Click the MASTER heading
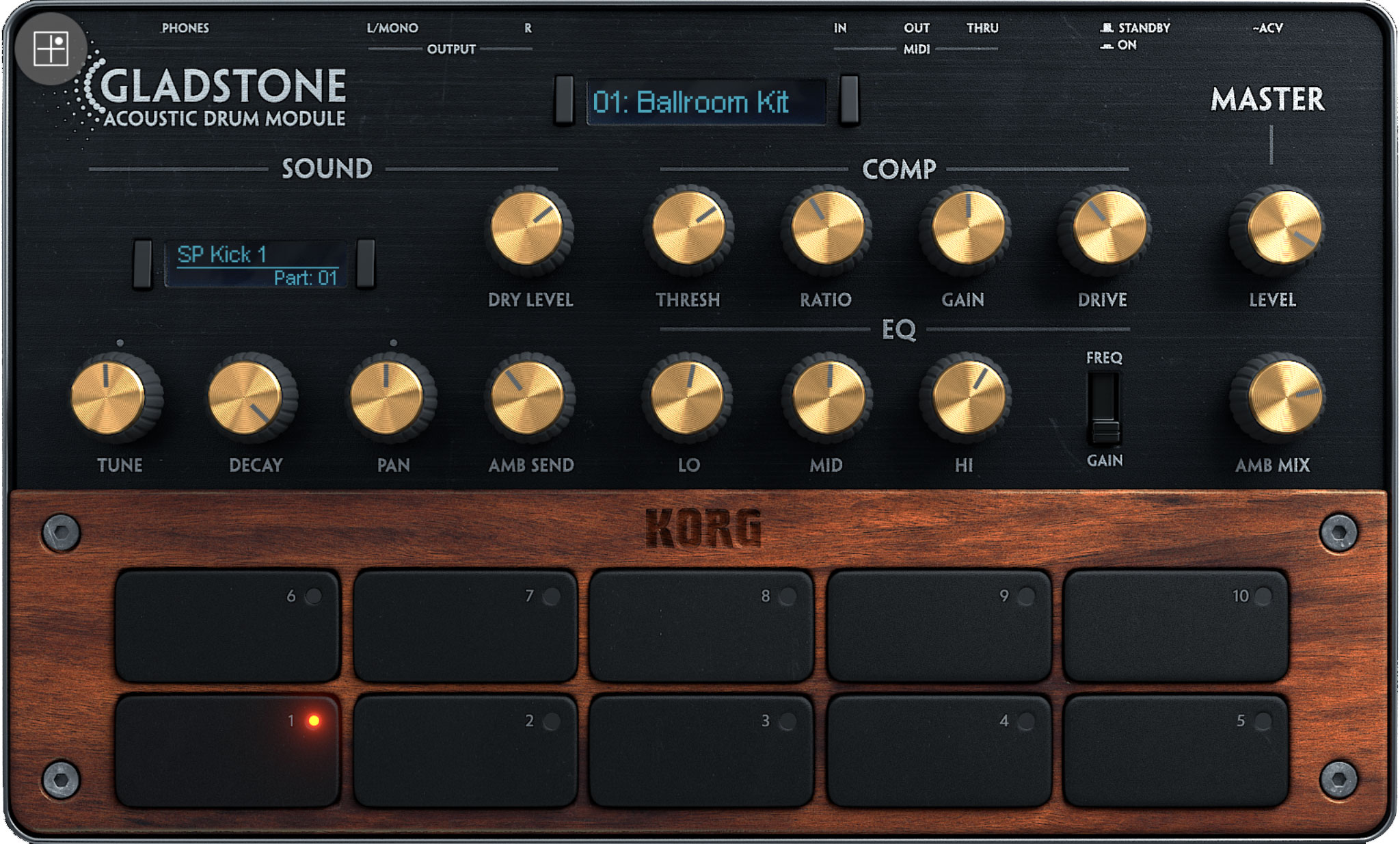Viewport: 1400px width, 844px height. pos(1268,100)
